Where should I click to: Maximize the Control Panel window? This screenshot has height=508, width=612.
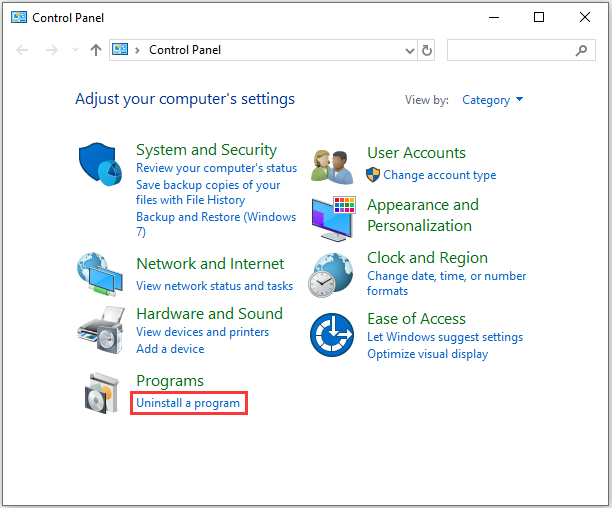[539, 18]
